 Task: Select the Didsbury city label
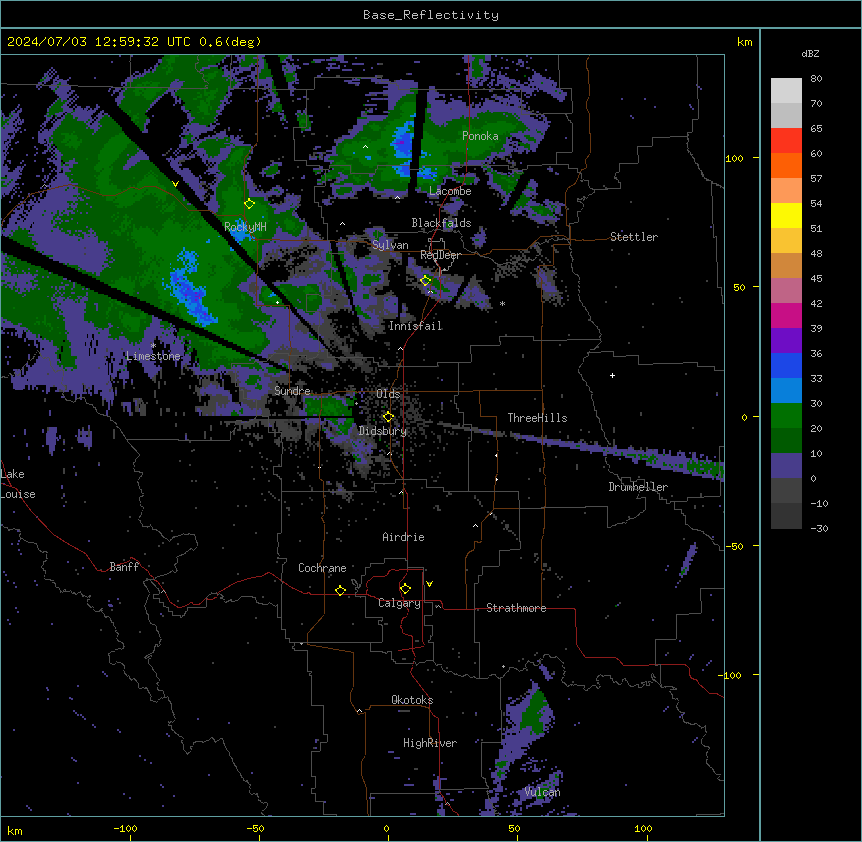[x=383, y=431]
